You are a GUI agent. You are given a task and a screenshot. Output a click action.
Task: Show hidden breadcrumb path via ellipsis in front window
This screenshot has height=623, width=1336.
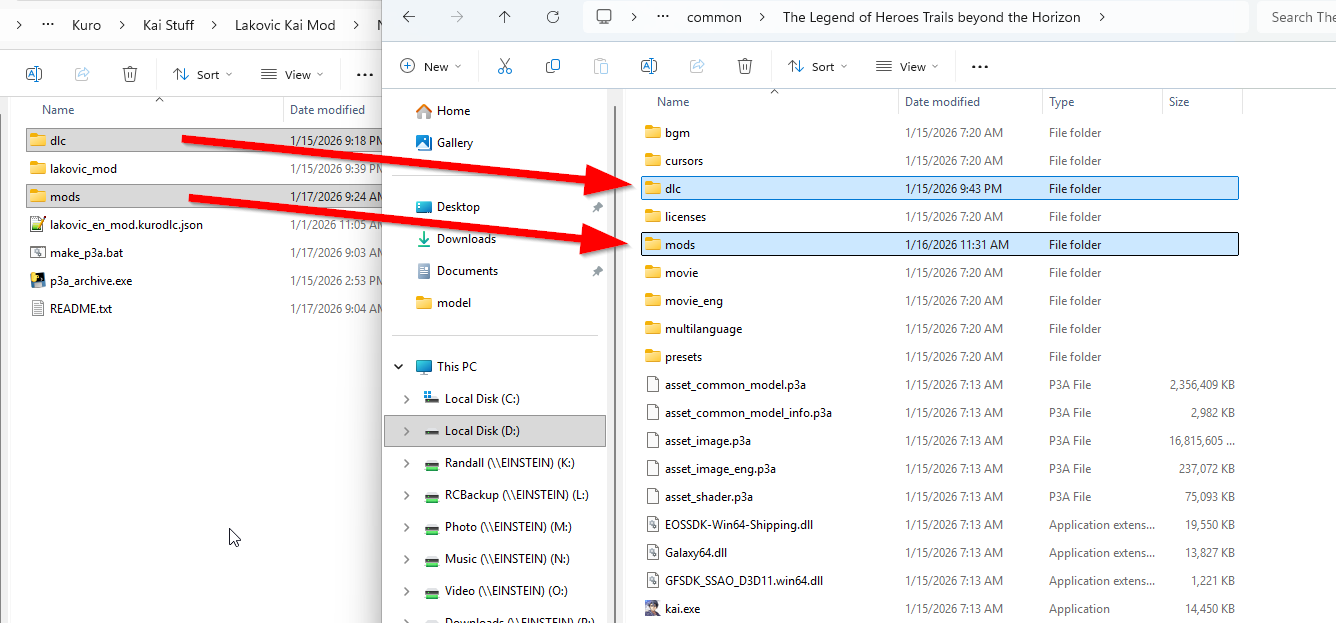[664, 17]
